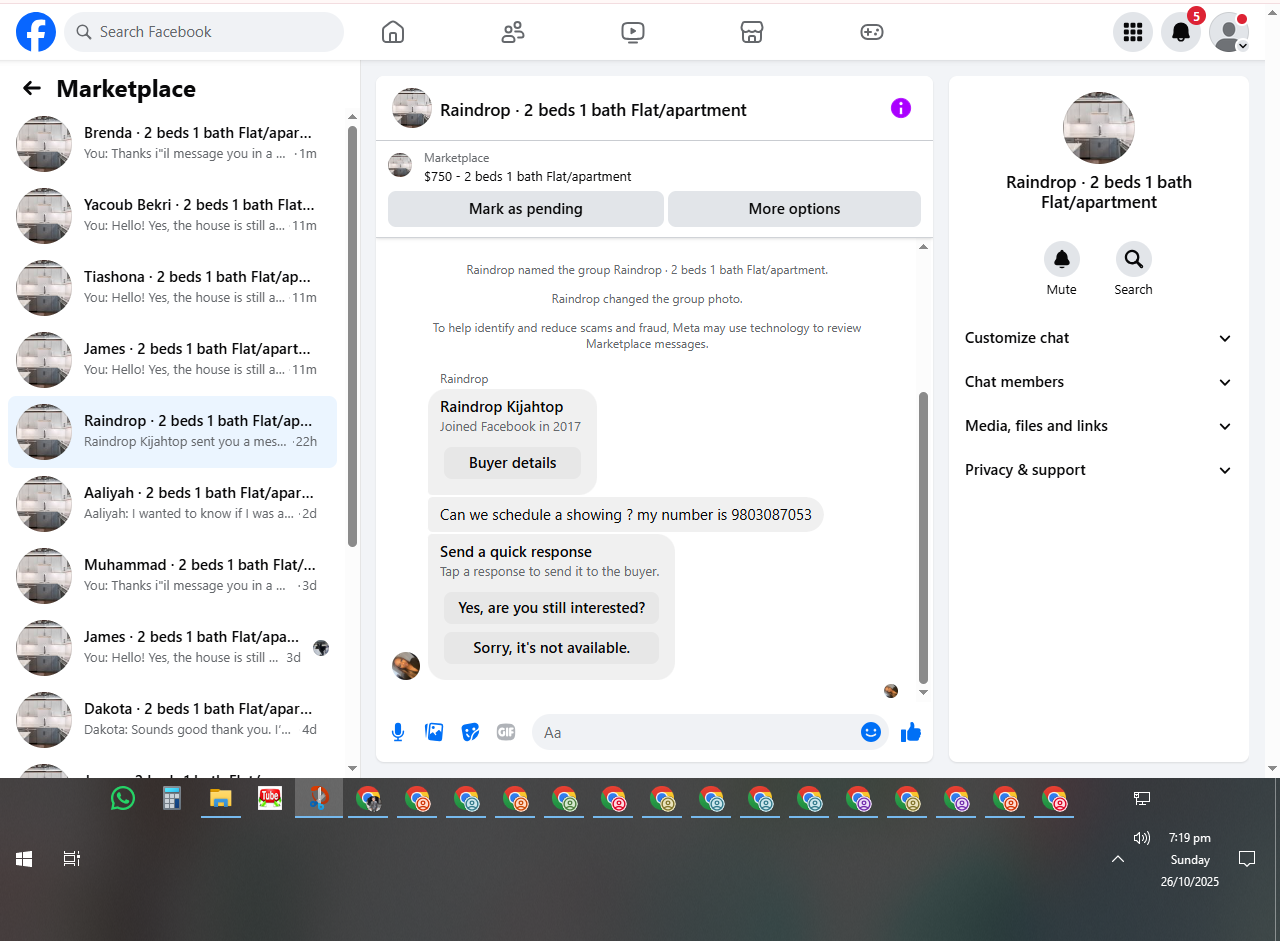Open notifications bell with 5 badge
This screenshot has height=941, width=1280.
(1181, 32)
